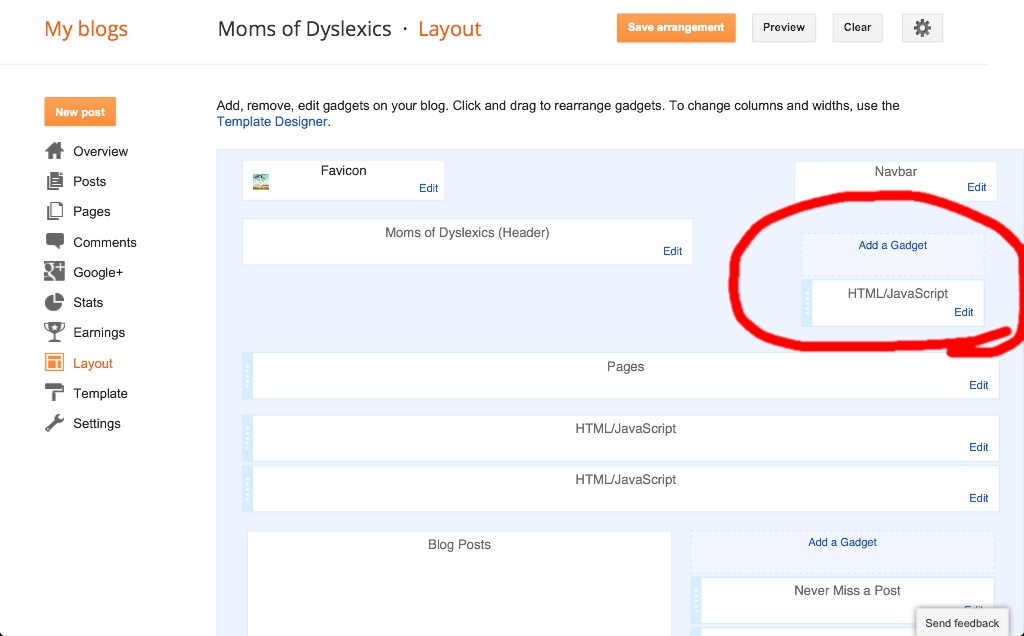Create a New post
This screenshot has height=636, width=1024.
80,112
